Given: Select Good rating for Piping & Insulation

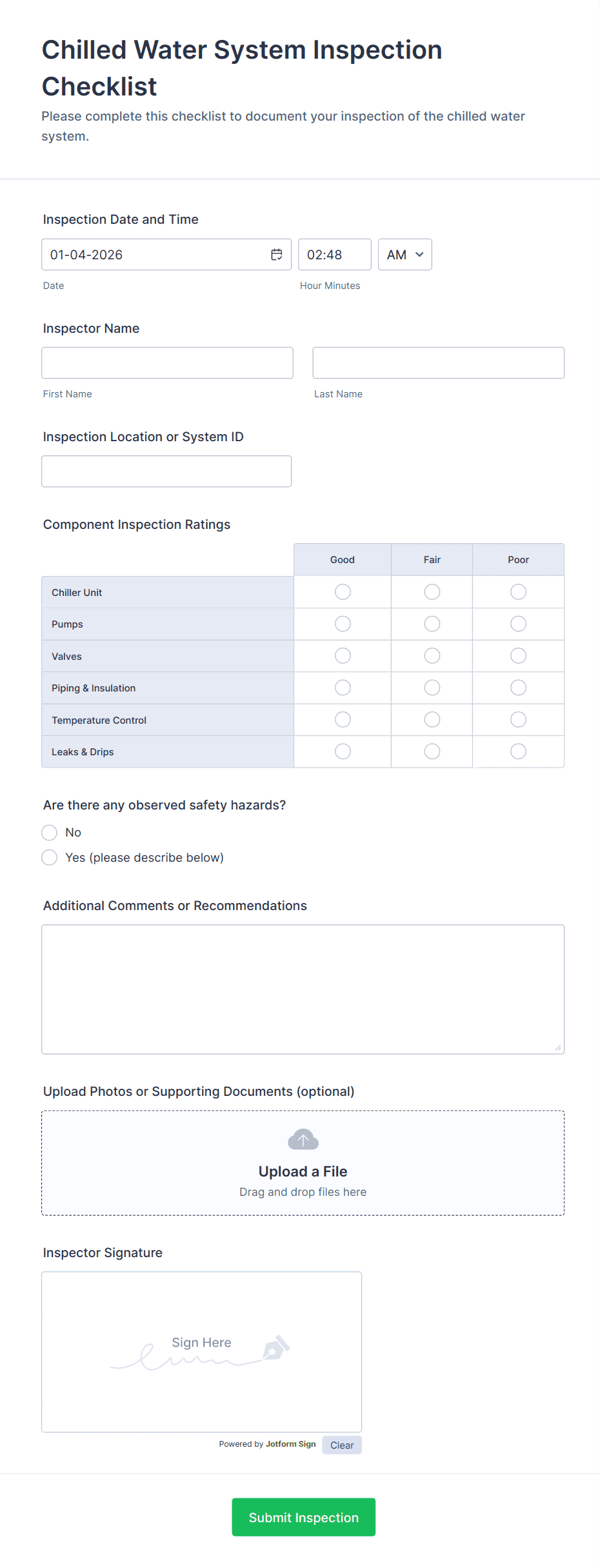Looking at the screenshot, I should point(342,687).
